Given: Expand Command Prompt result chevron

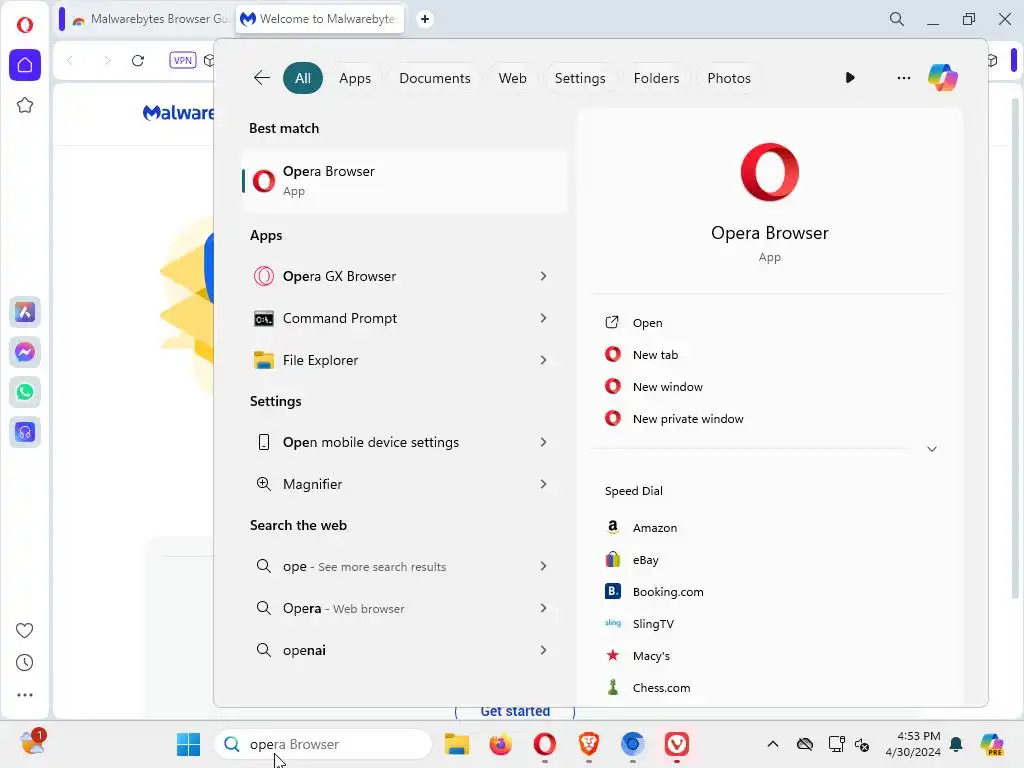Looking at the screenshot, I should [x=543, y=318].
